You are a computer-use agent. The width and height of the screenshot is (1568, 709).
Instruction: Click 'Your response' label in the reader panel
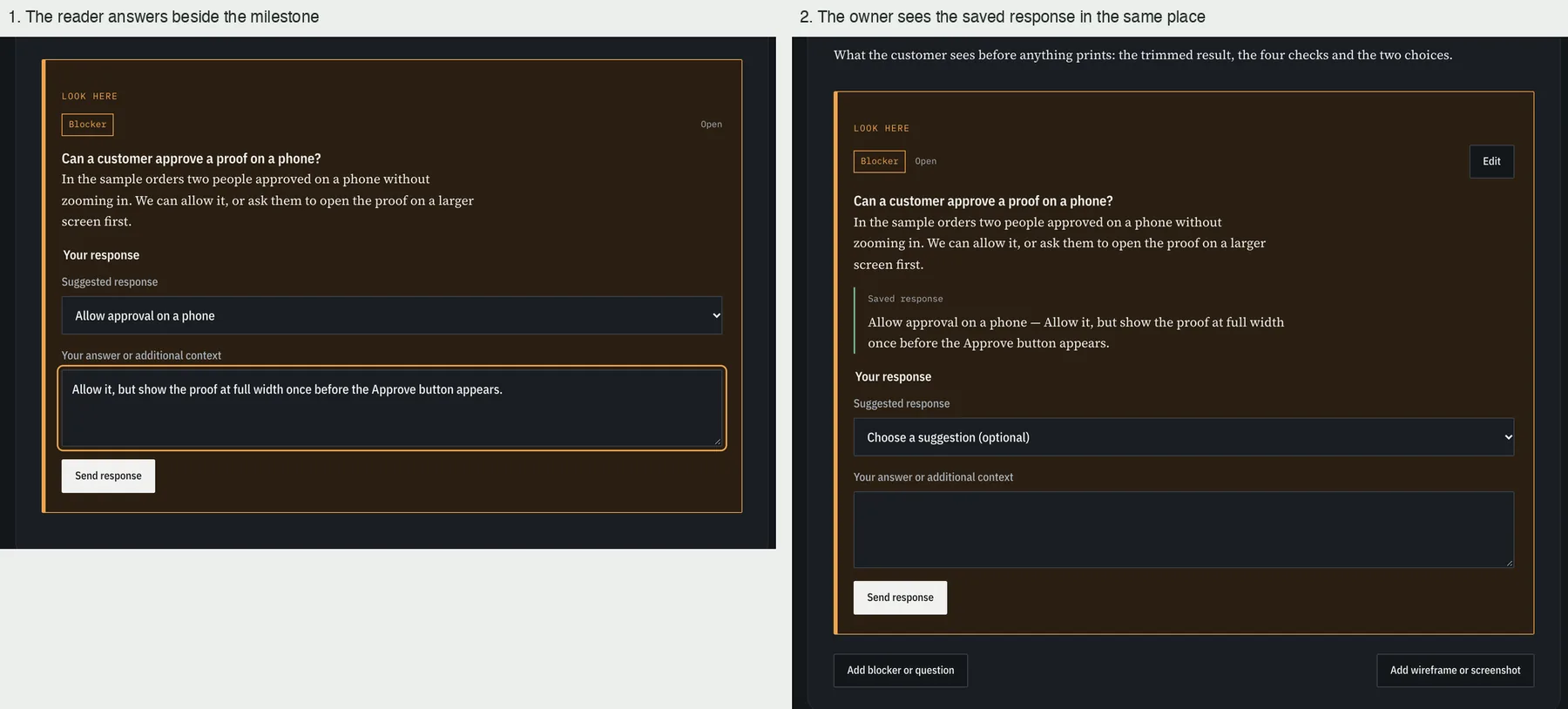tap(101, 255)
